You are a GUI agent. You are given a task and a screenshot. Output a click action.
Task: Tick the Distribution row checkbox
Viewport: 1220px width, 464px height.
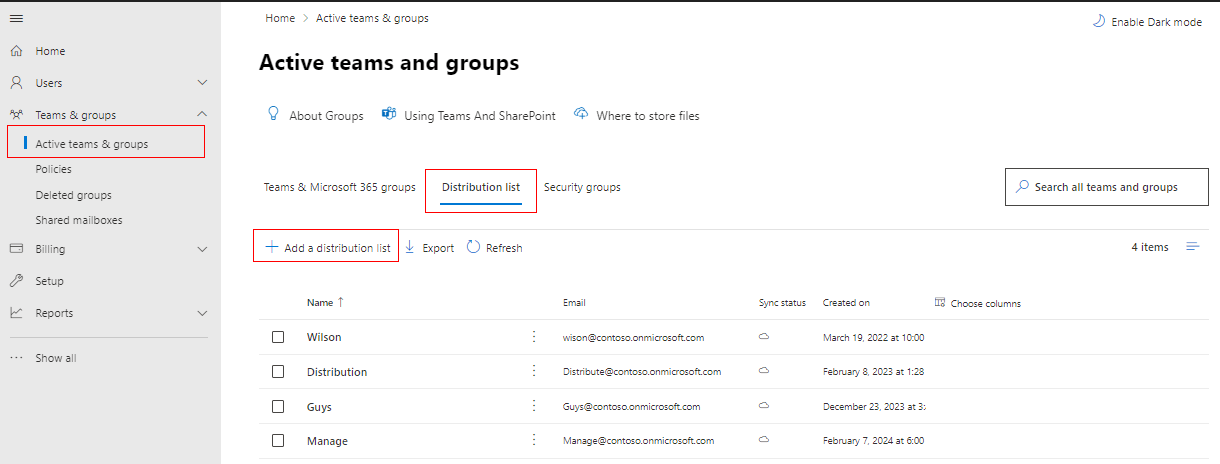click(x=278, y=372)
